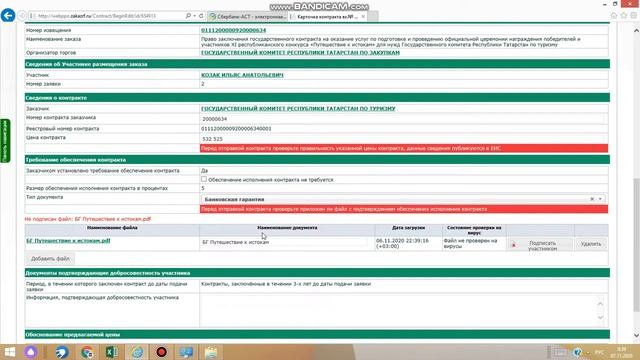Click the Удалить button for the file
The image size is (640, 360).
pyautogui.click(x=591, y=244)
